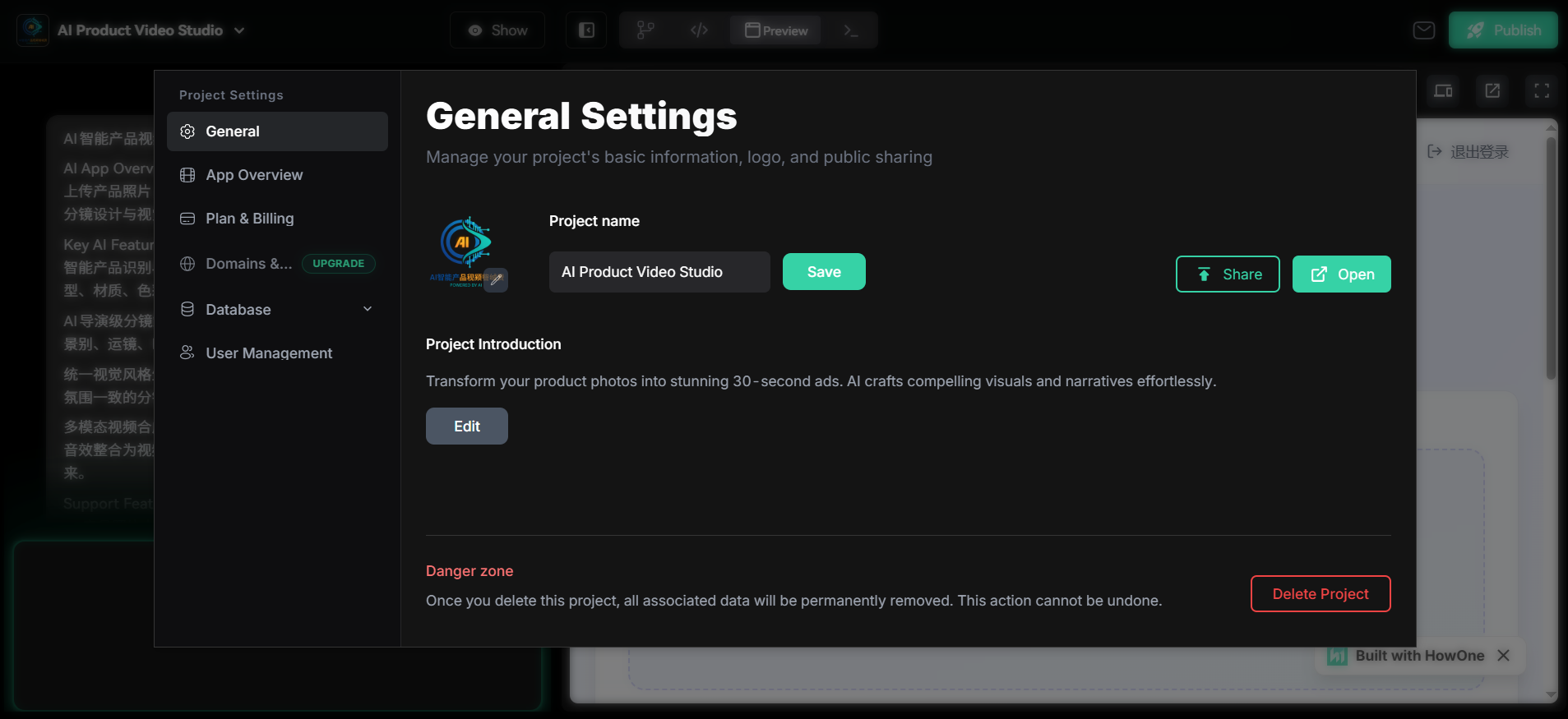Switch to the Preview tab
The height and width of the screenshot is (719, 1568).
776,30
